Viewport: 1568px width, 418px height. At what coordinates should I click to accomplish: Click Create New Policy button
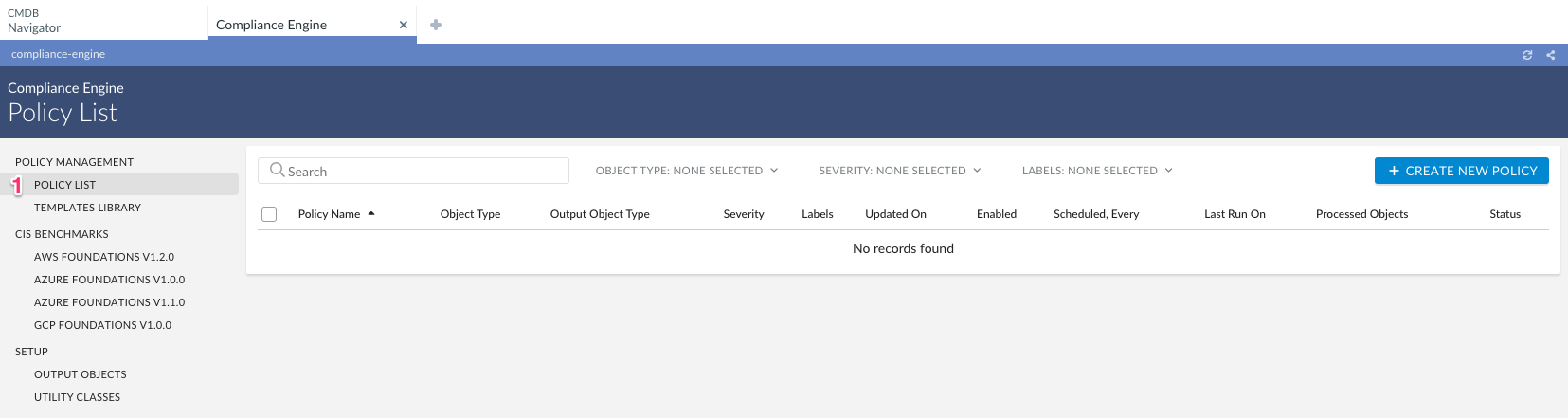1461,171
